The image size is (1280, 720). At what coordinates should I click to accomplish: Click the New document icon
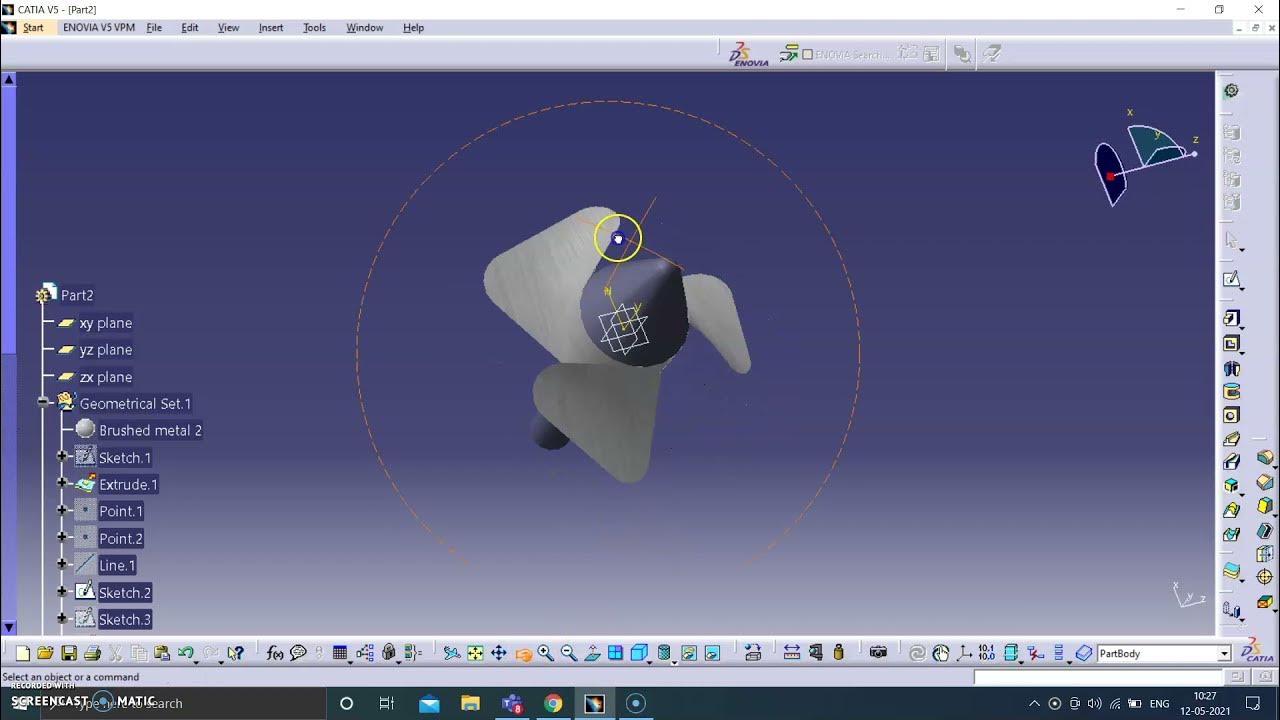[x=22, y=653]
